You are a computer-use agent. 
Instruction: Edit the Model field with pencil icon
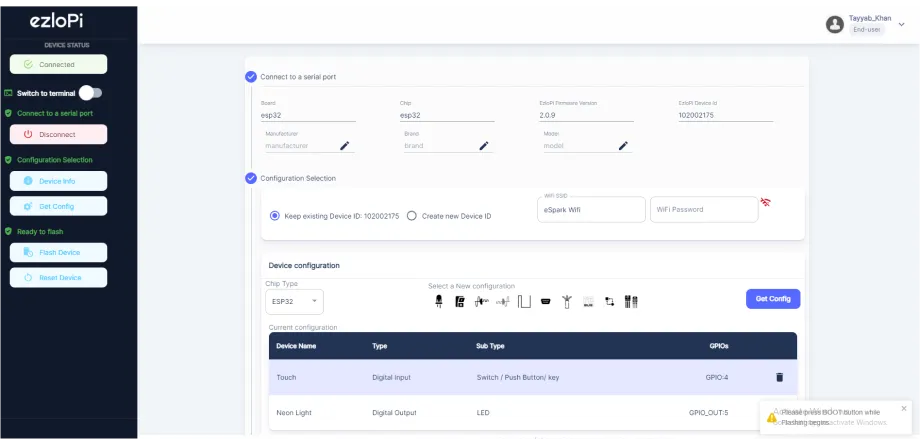[x=623, y=146]
